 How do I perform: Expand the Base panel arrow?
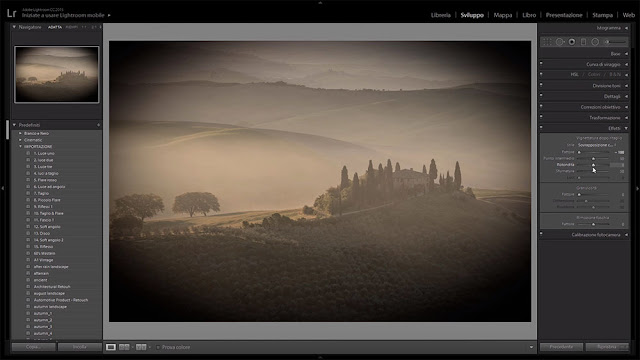[626, 54]
